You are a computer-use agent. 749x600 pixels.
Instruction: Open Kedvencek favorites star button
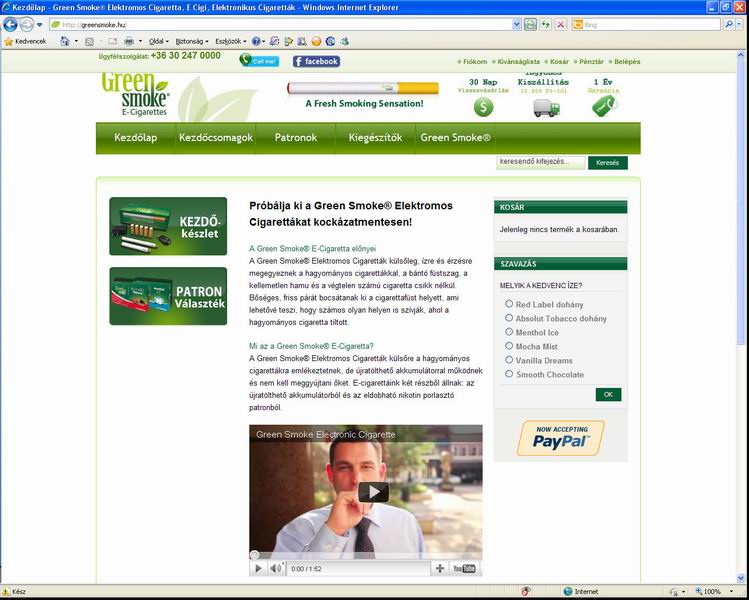(x=25, y=42)
